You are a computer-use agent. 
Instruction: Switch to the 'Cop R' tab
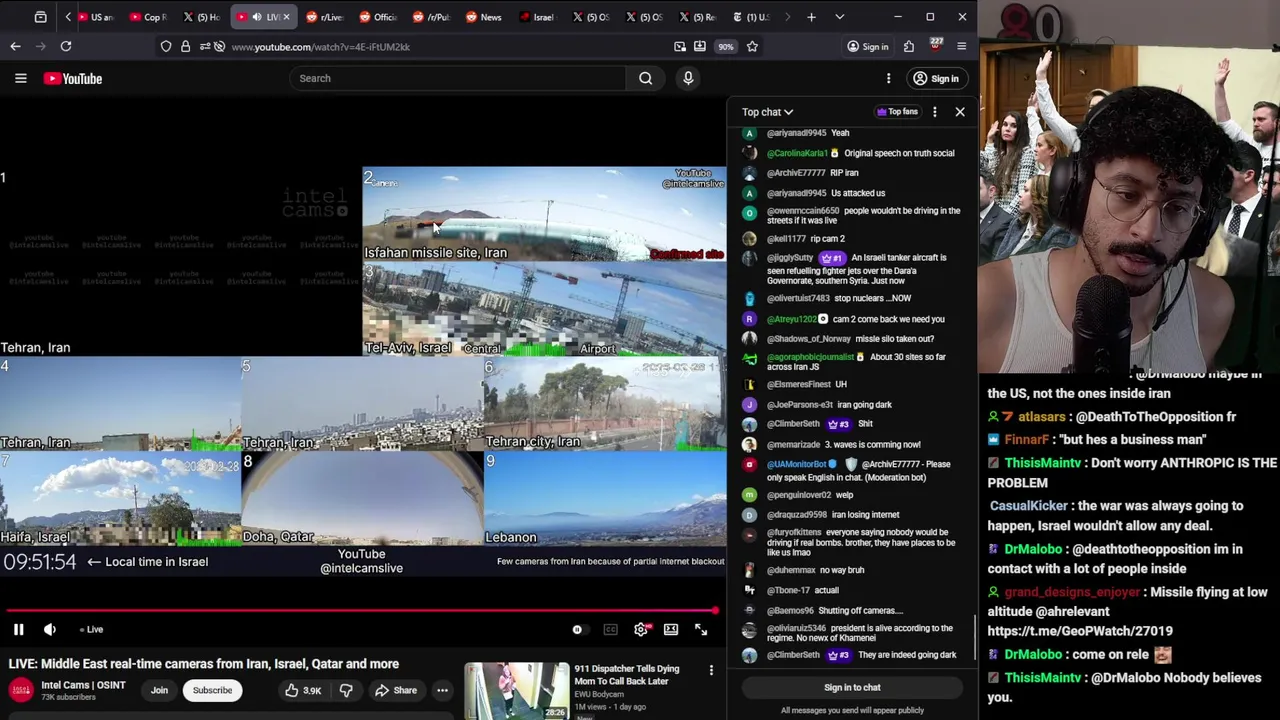(x=149, y=17)
